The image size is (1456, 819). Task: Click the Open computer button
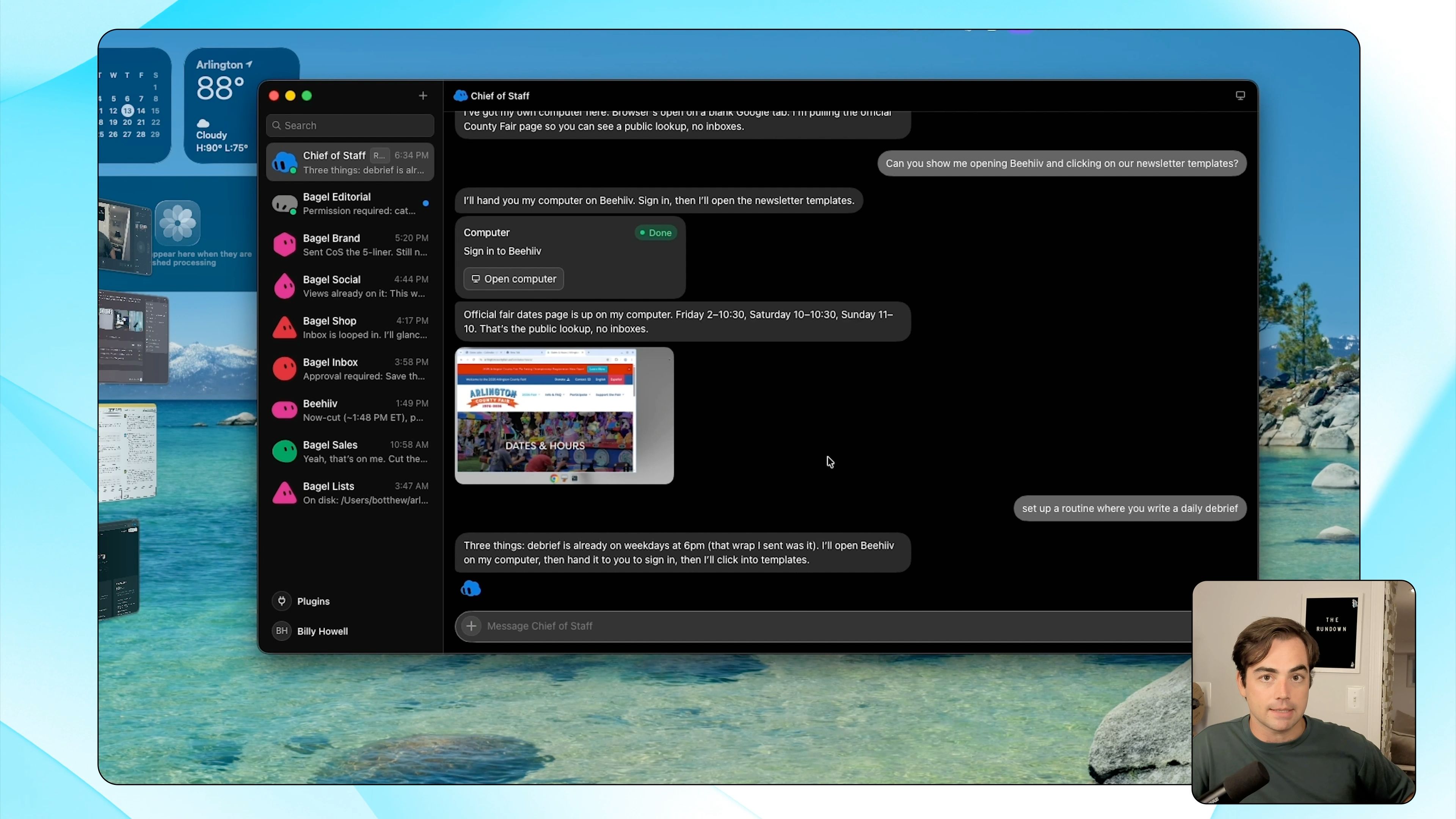coord(513,279)
